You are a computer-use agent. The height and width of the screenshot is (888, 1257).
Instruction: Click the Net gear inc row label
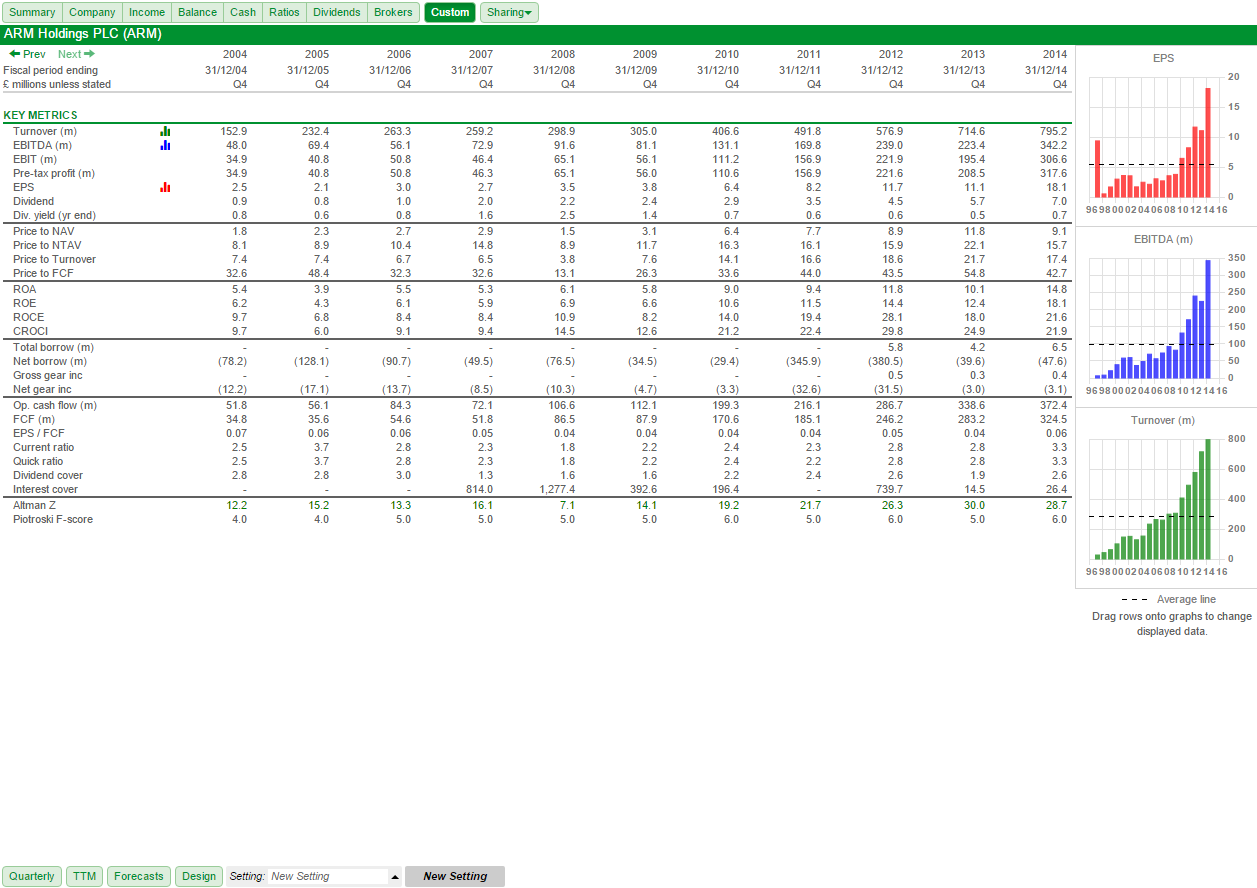[x=42, y=389]
